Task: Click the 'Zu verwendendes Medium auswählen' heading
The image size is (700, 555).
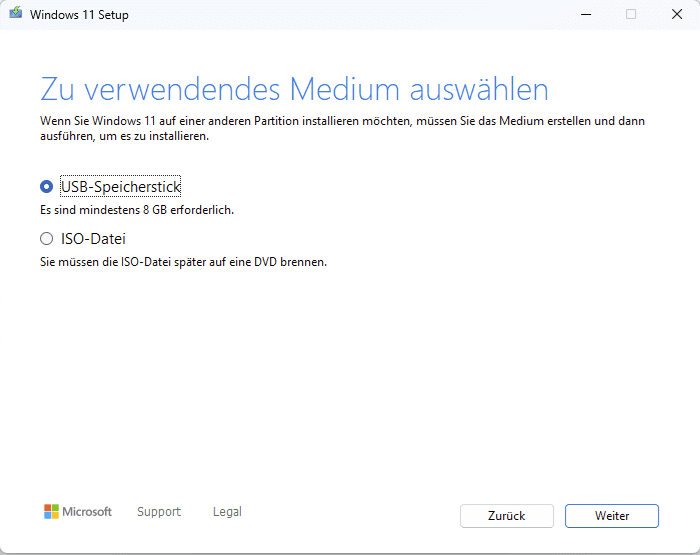Action: pos(294,89)
